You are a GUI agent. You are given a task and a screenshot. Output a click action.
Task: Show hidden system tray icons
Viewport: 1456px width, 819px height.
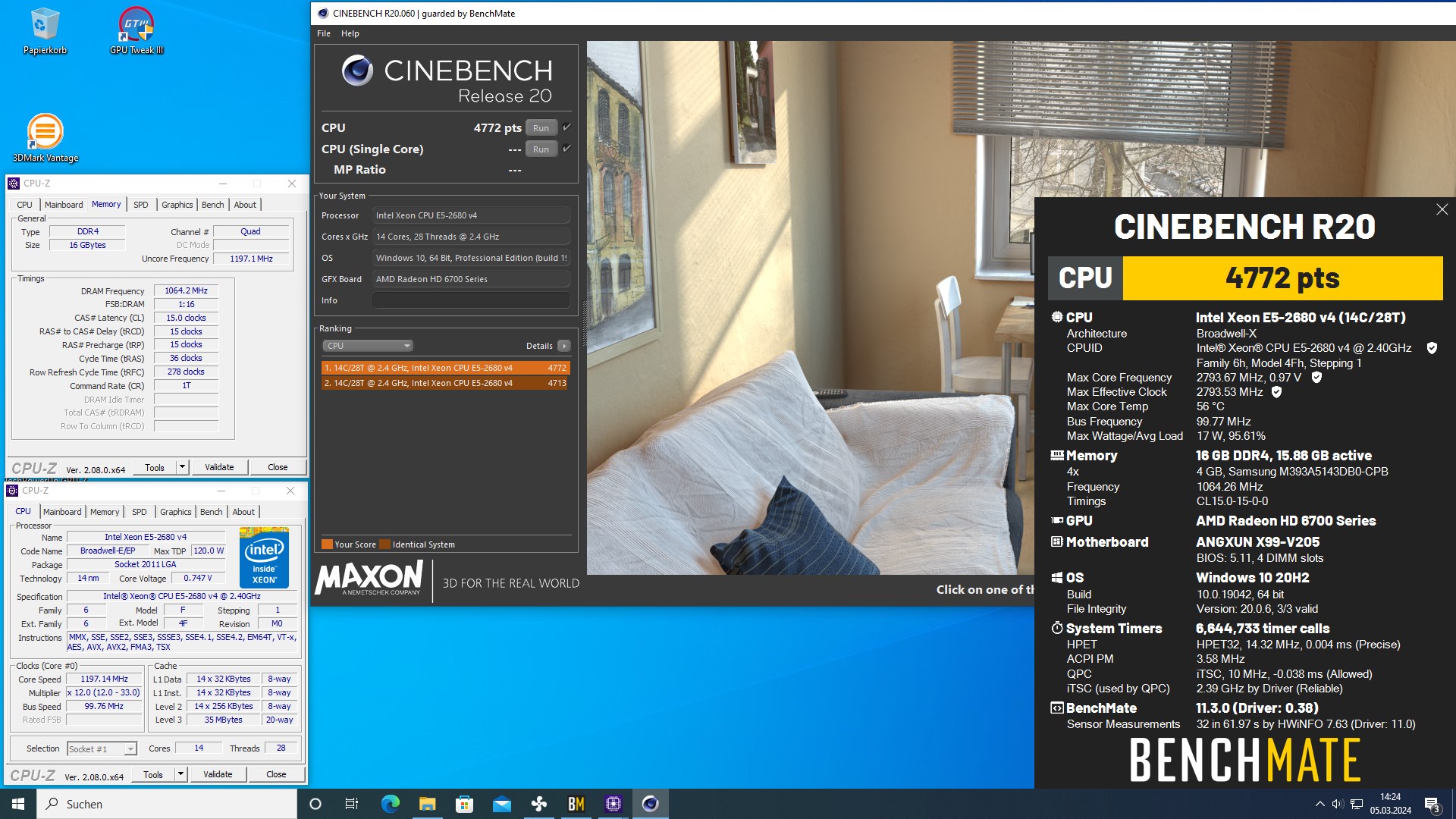click(1320, 804)
